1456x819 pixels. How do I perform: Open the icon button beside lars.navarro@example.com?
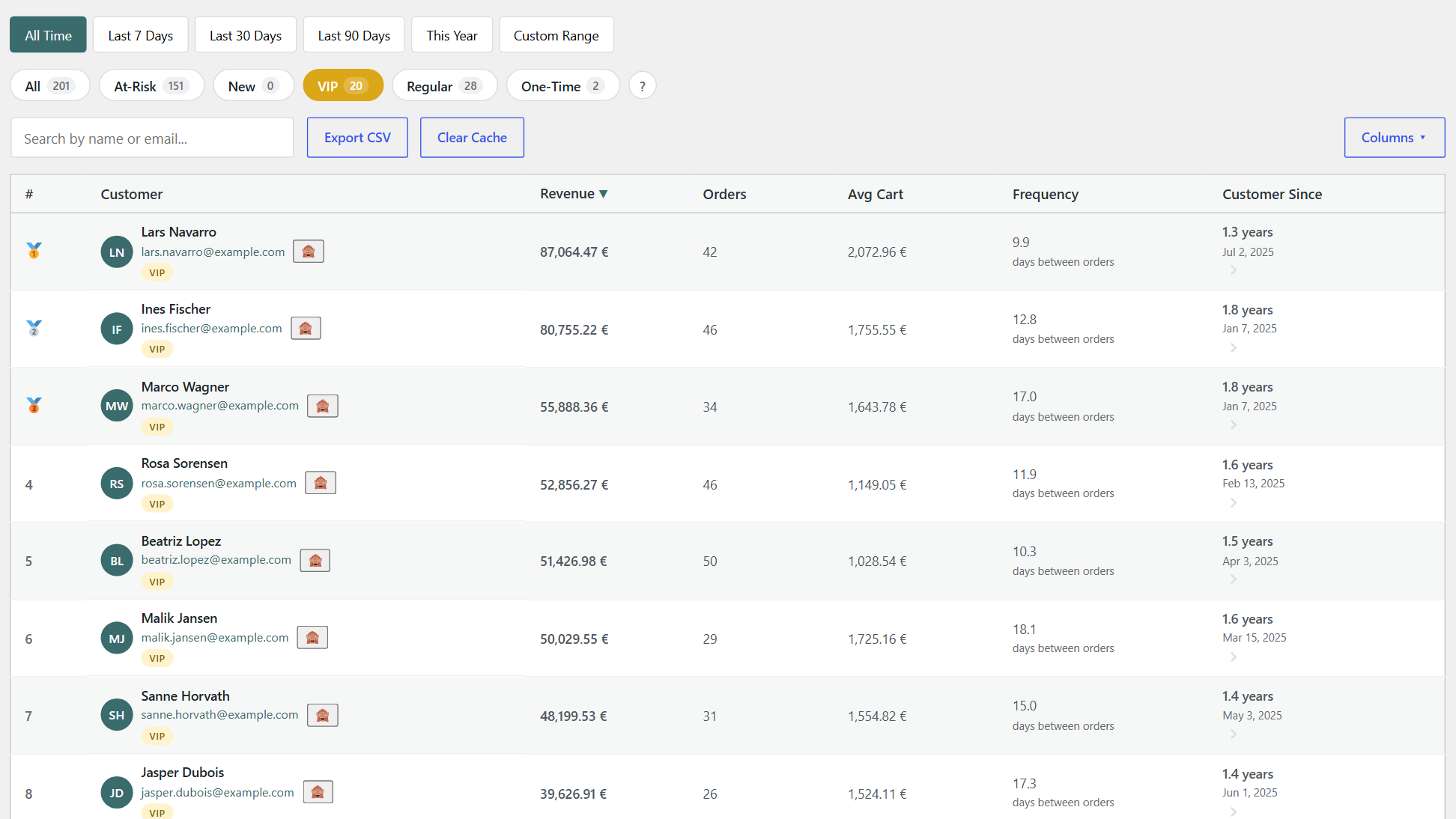pyautogui.click(x=309, y=252)
